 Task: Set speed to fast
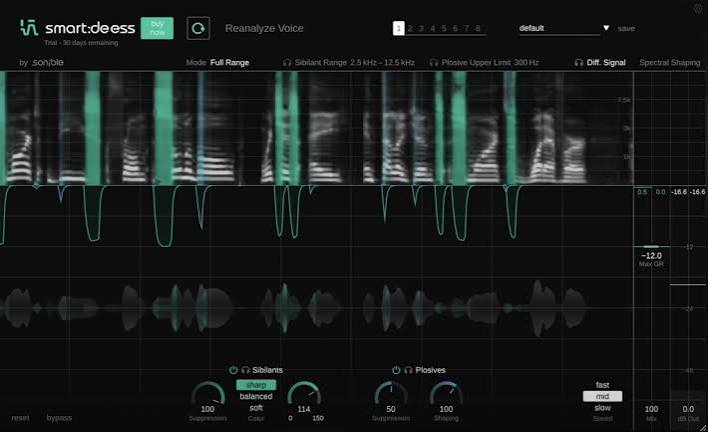(602, 385)
